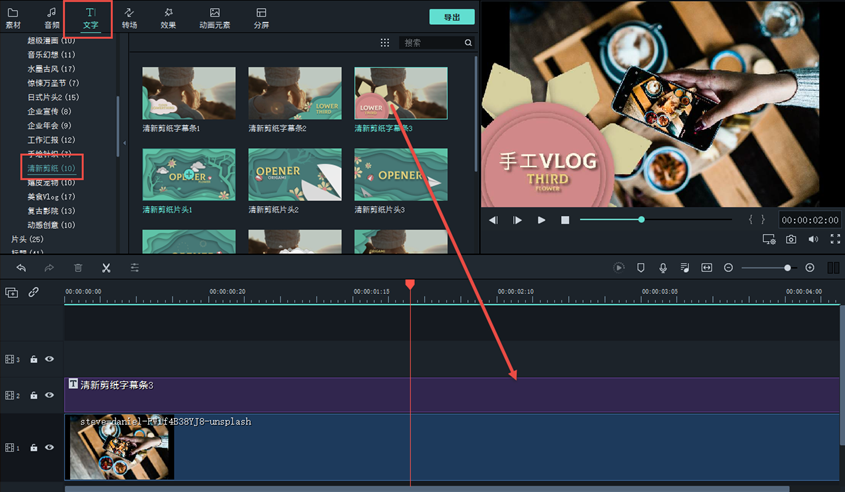Viewport: 845px width, 492px height.
Task: Switch to the 转场 transitions tab
Action: pos(130,18)
